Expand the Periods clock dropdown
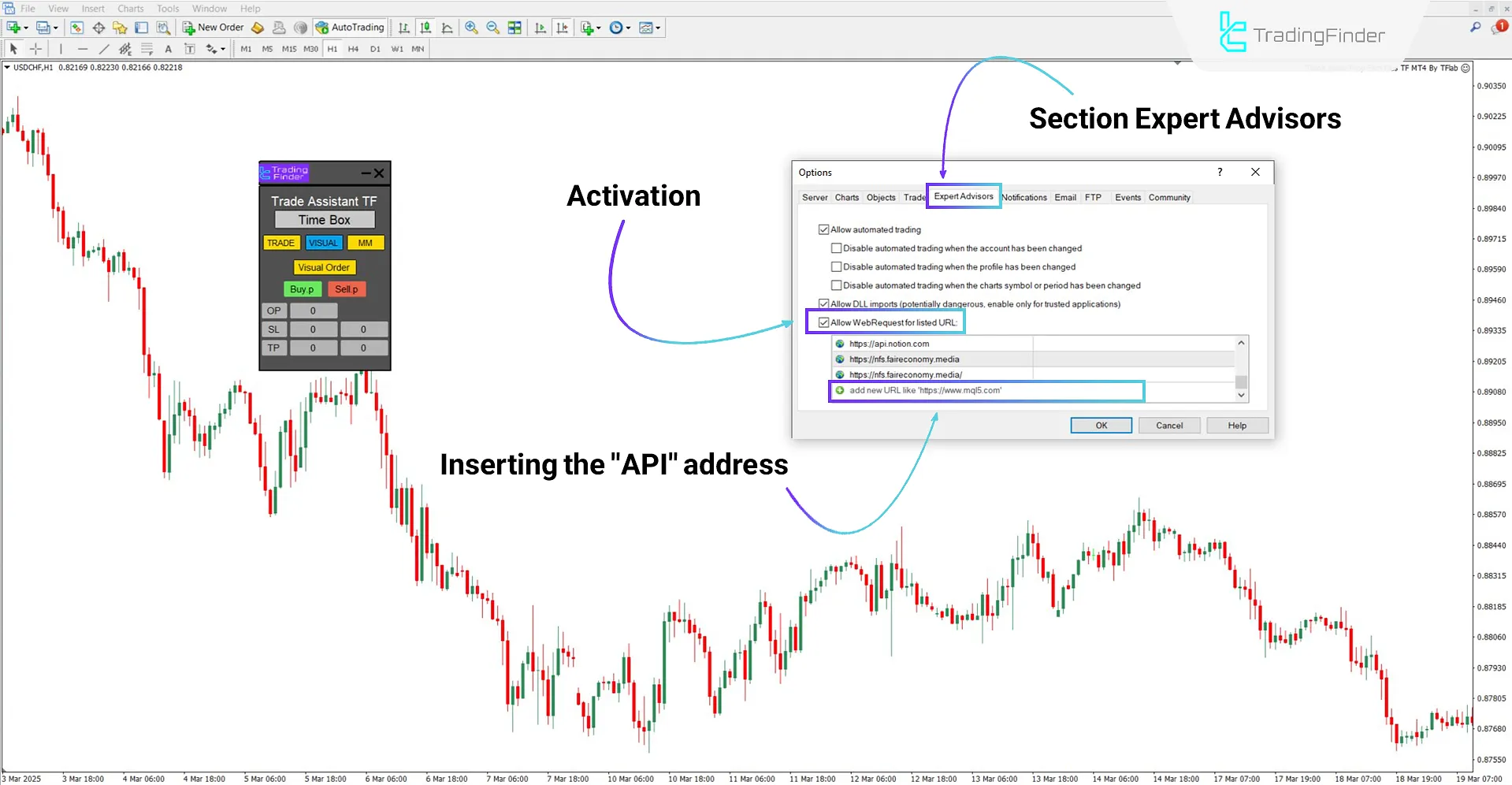 pos(628,28)
